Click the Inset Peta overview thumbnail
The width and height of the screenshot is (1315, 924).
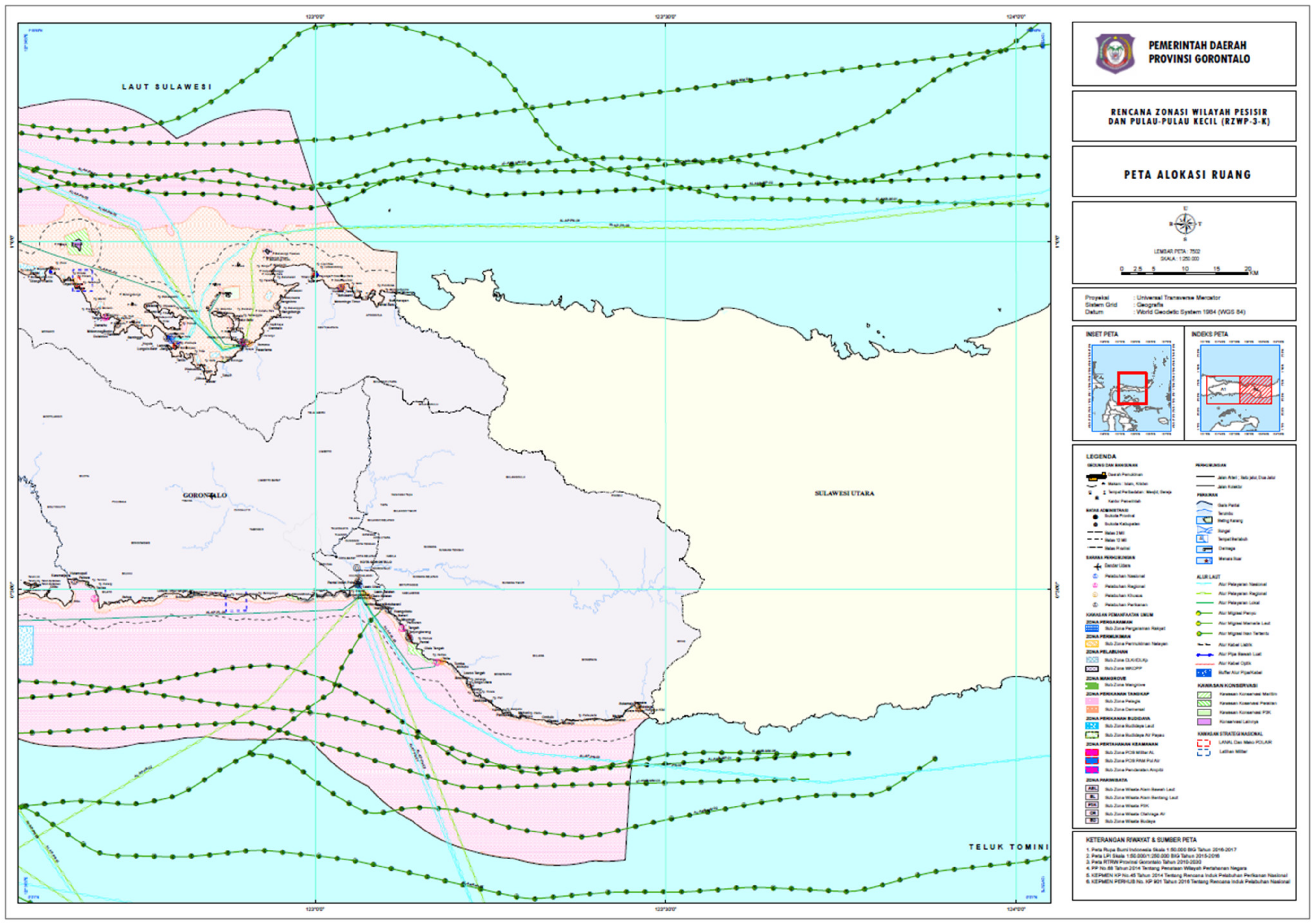(1131, 388)
